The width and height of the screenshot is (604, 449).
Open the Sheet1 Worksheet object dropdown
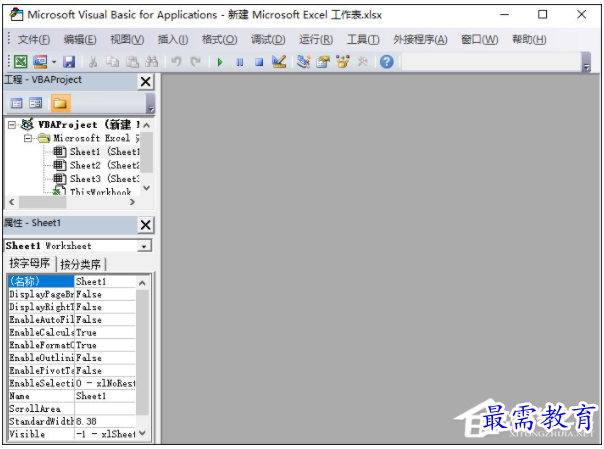click(x=144, y=246)
